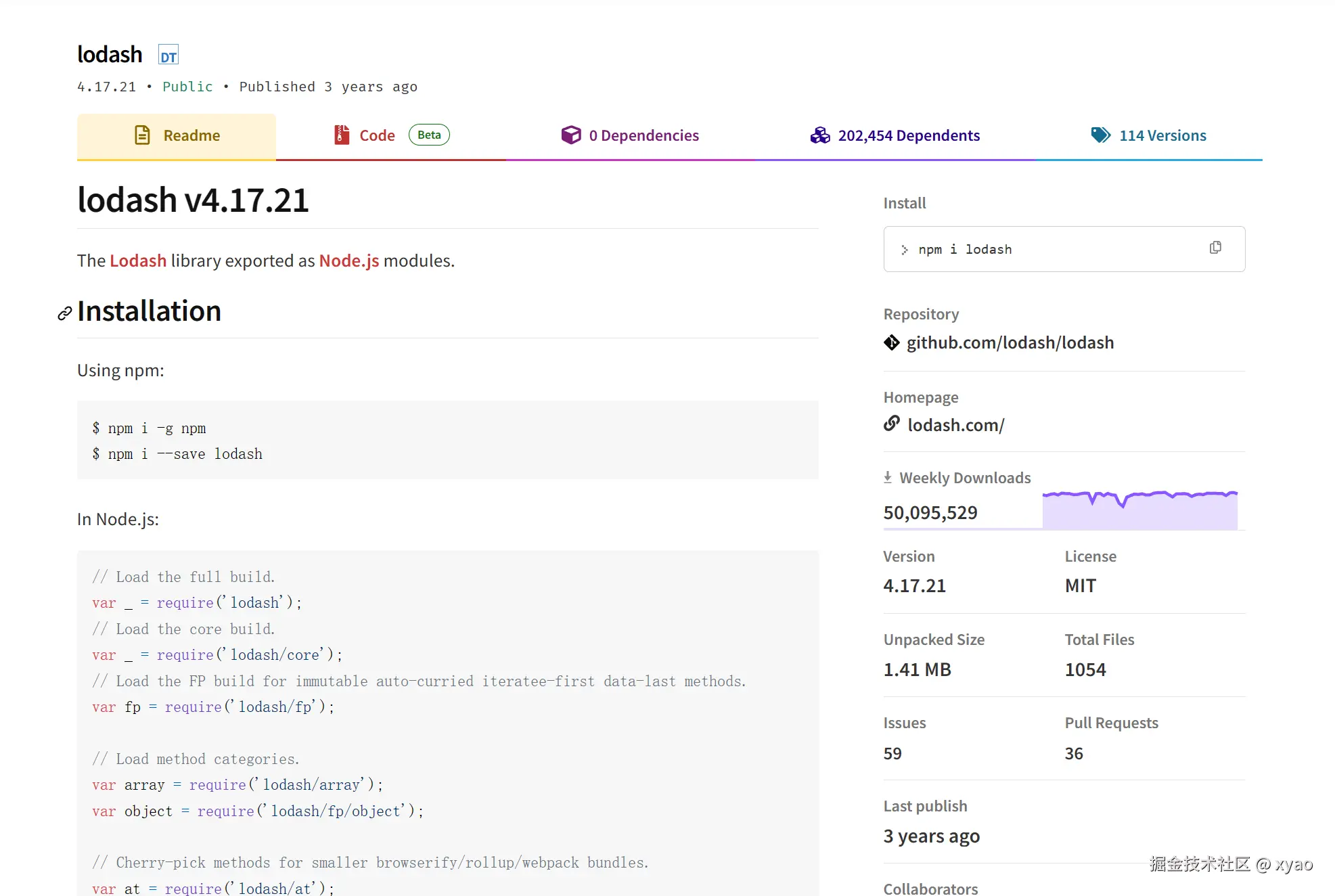Click the Dependents cubes icon
Image resolution: width=1335 pixels, height=896 pixels.
(820, 135)
